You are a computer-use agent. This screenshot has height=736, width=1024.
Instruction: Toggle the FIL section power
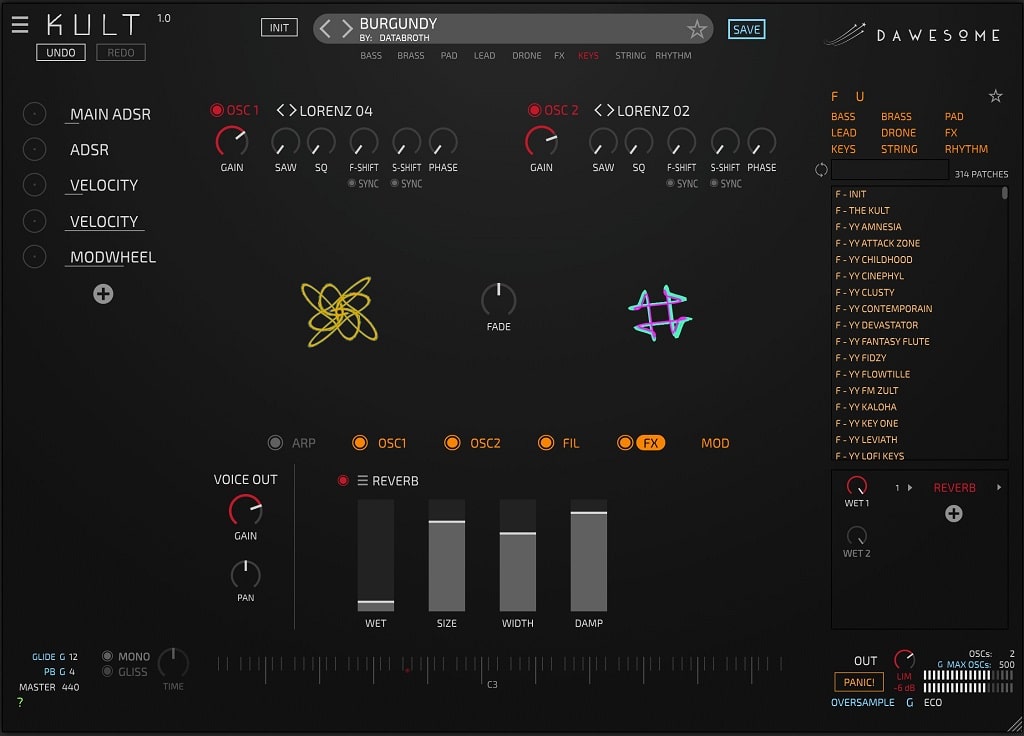(x=545, y=443)
